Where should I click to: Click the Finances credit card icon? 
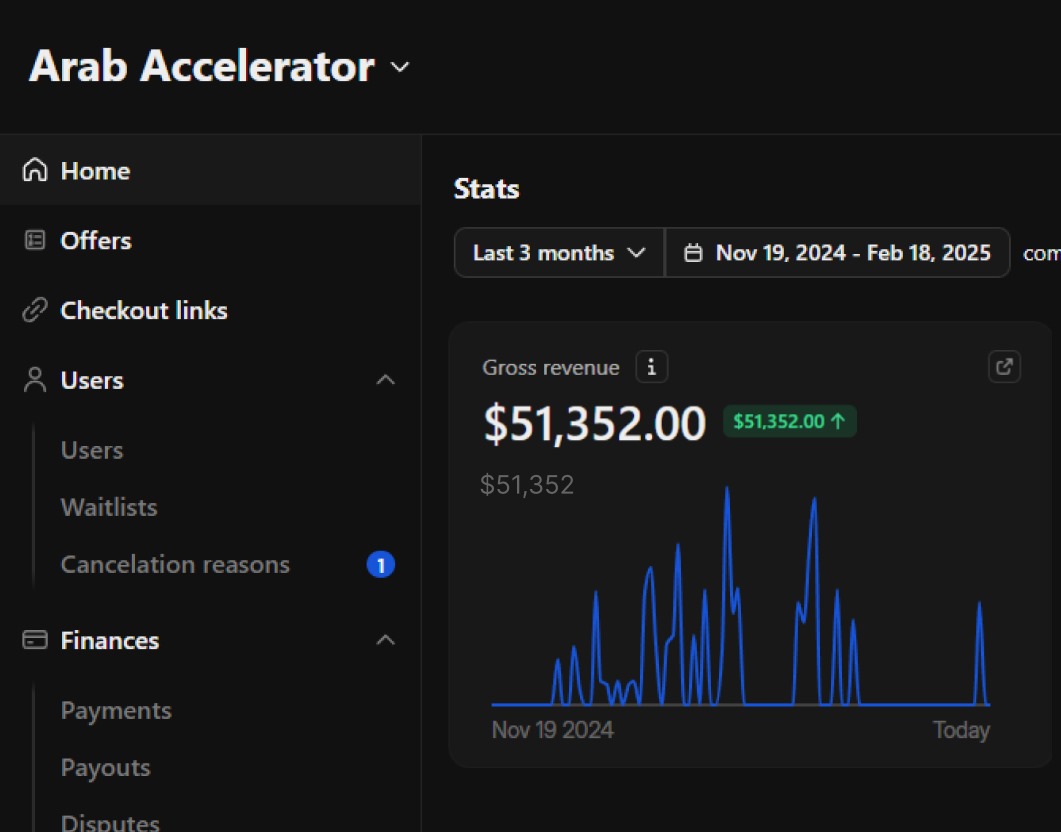pyautogui.click(x=35, y=640)
